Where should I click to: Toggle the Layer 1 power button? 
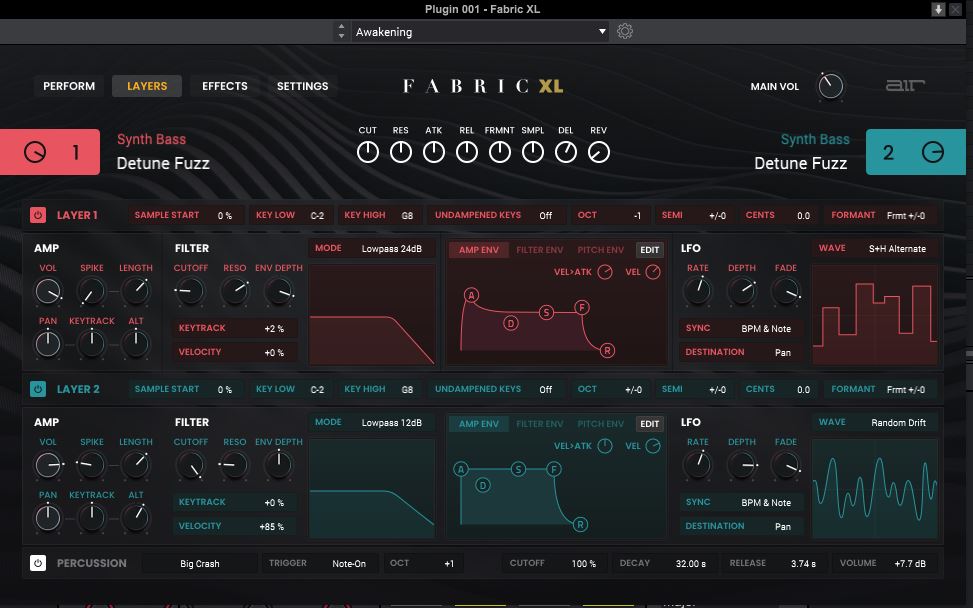tap(38, 215)
